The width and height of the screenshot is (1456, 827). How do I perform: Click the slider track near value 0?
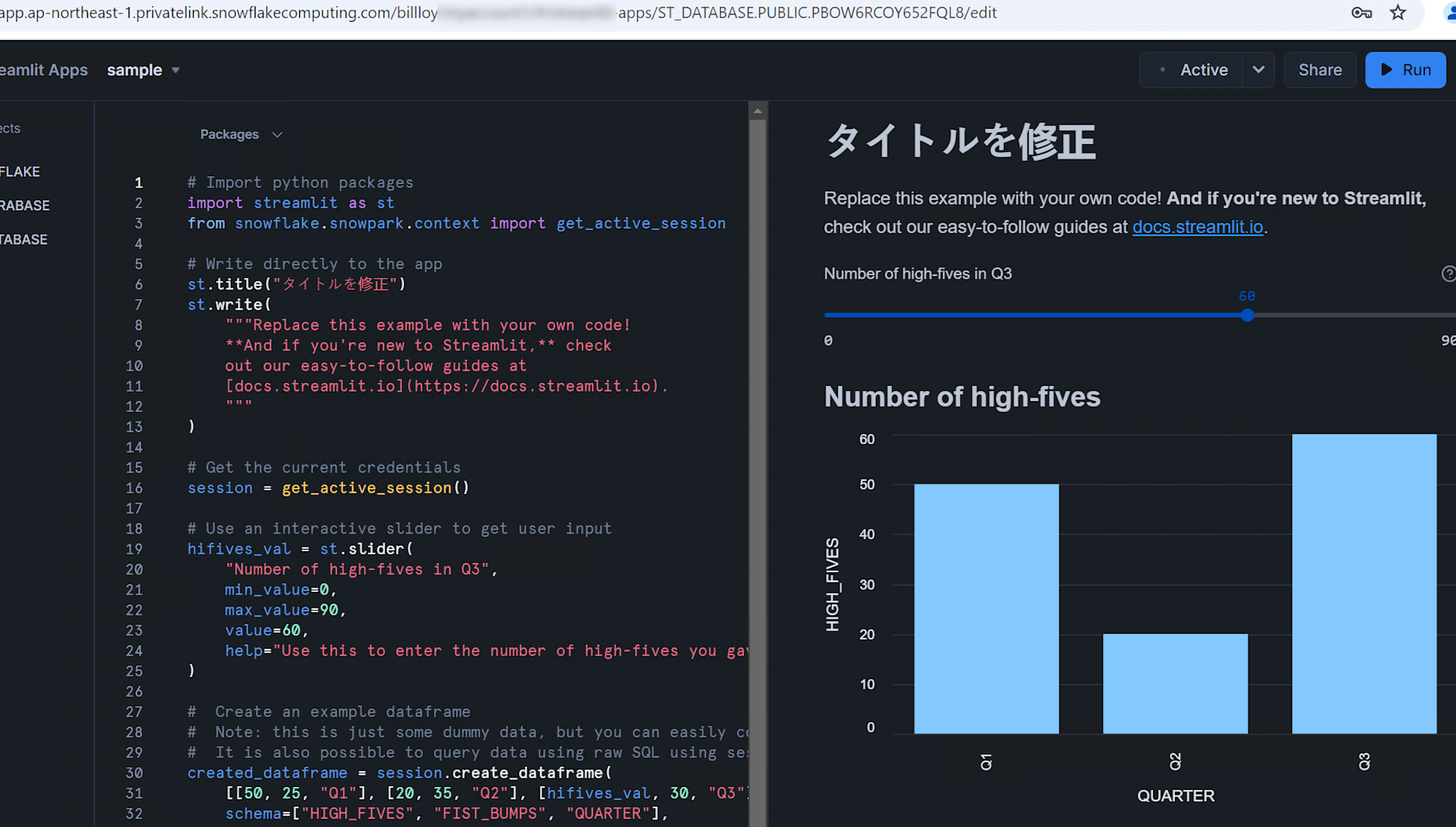click(x=830, y=315)
